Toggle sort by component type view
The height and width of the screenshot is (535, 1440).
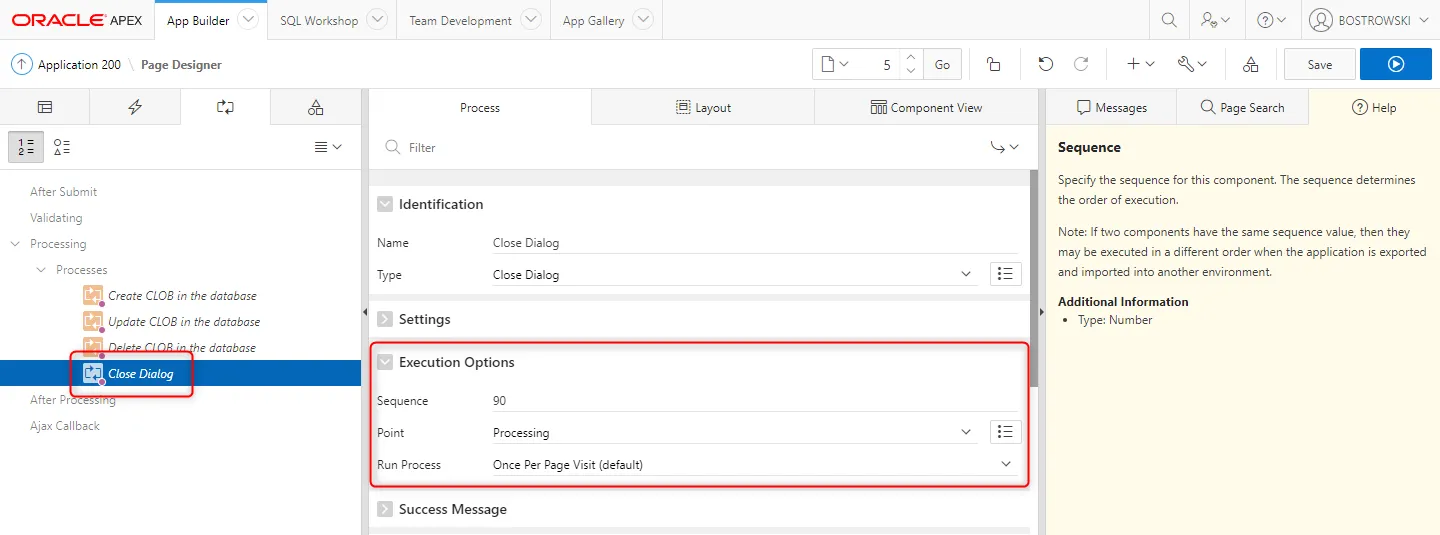62,147
